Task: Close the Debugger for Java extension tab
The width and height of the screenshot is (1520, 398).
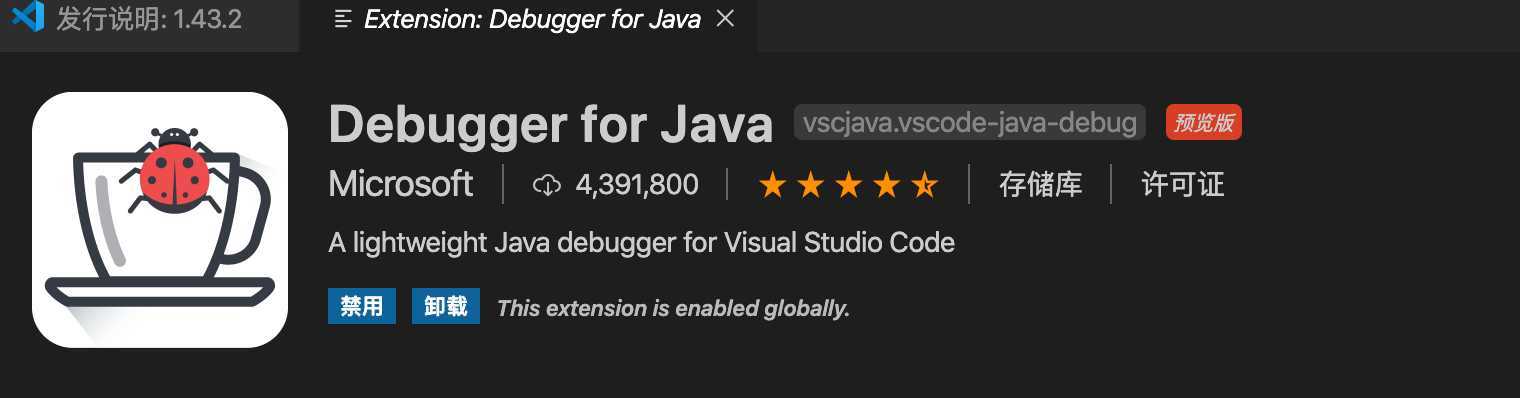Action: (x=726, y=19)
